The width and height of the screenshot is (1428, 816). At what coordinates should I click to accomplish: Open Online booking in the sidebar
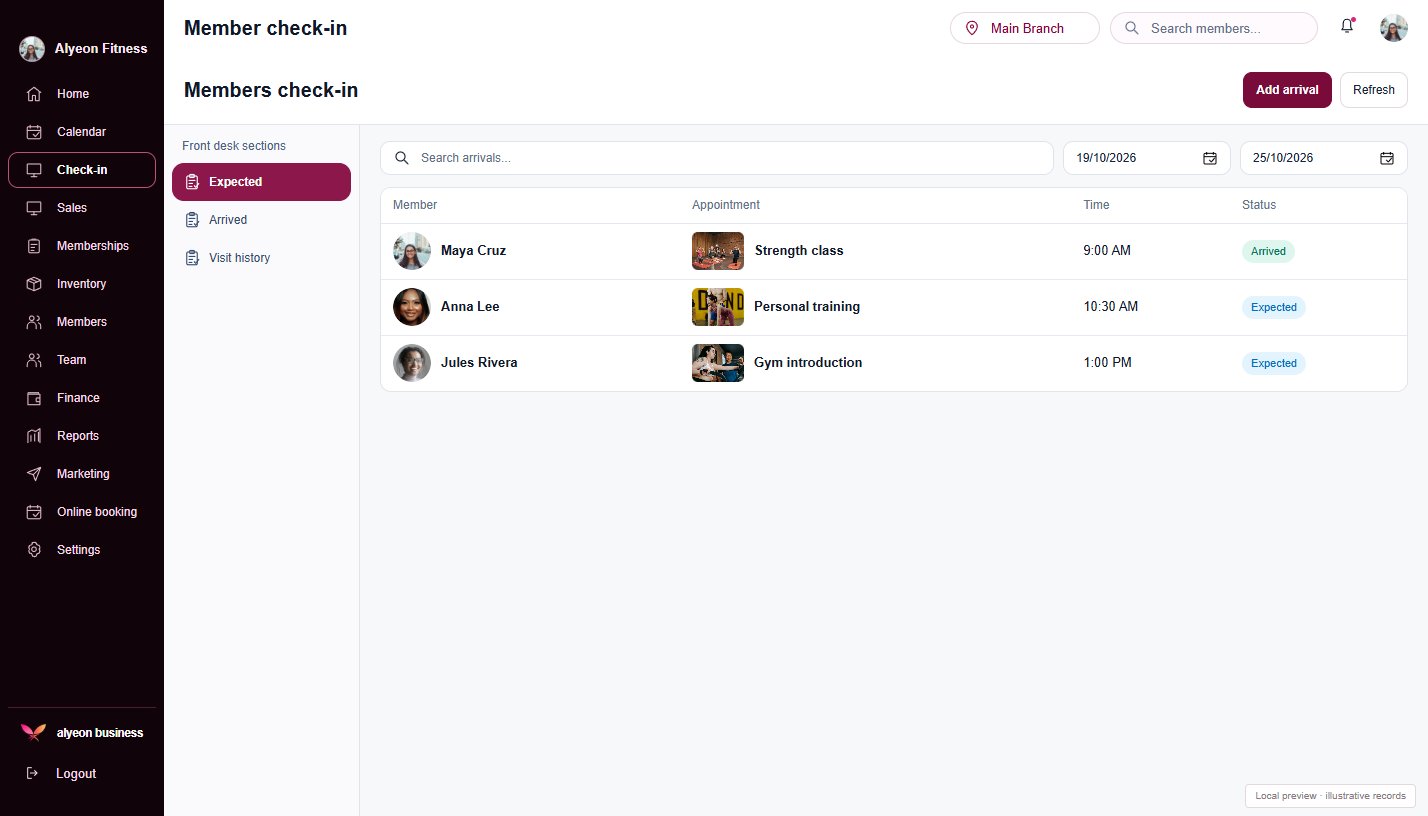click(x=82, y=512)
